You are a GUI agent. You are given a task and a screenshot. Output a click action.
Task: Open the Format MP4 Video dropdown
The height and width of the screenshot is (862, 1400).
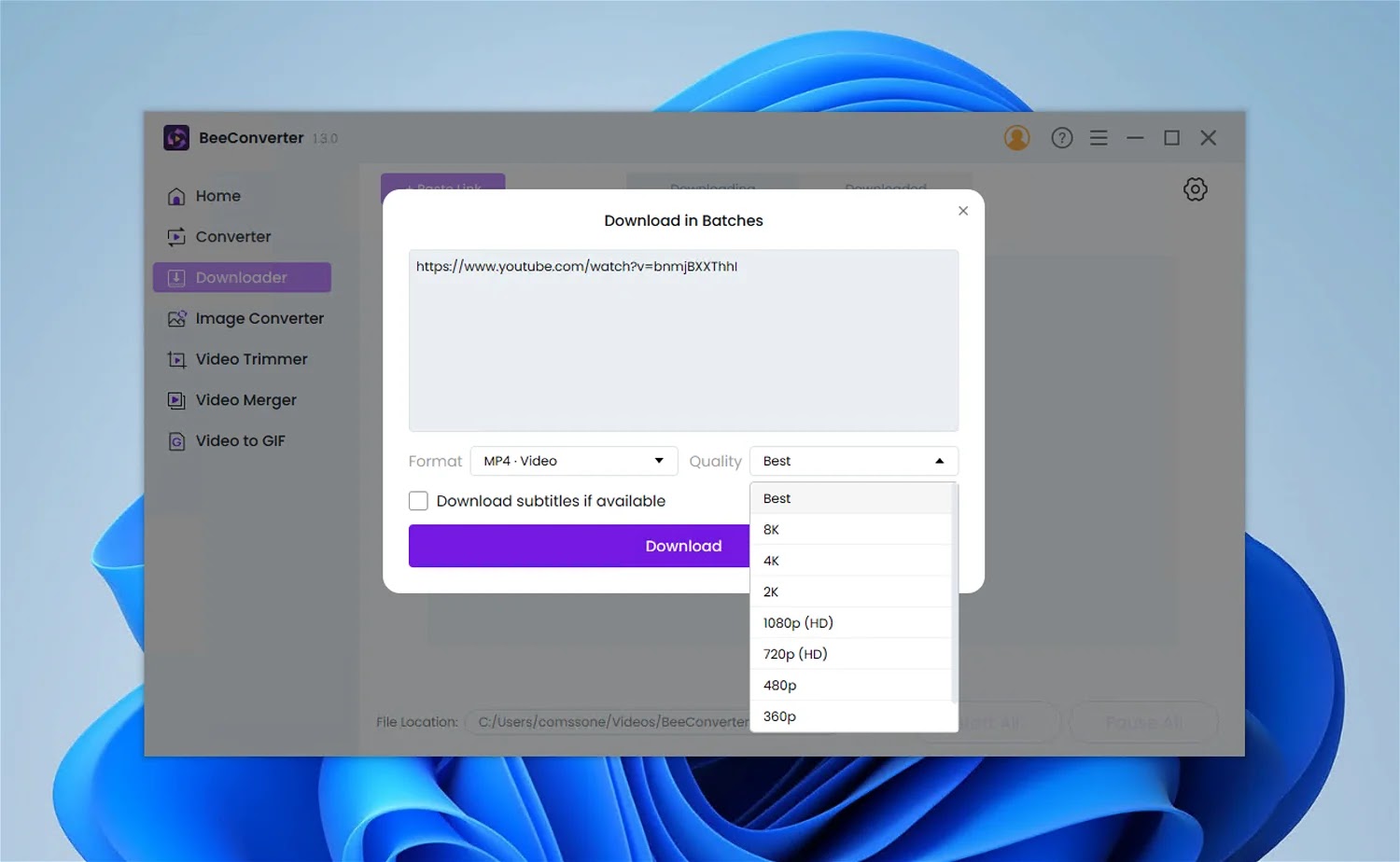tap(573, 461)
